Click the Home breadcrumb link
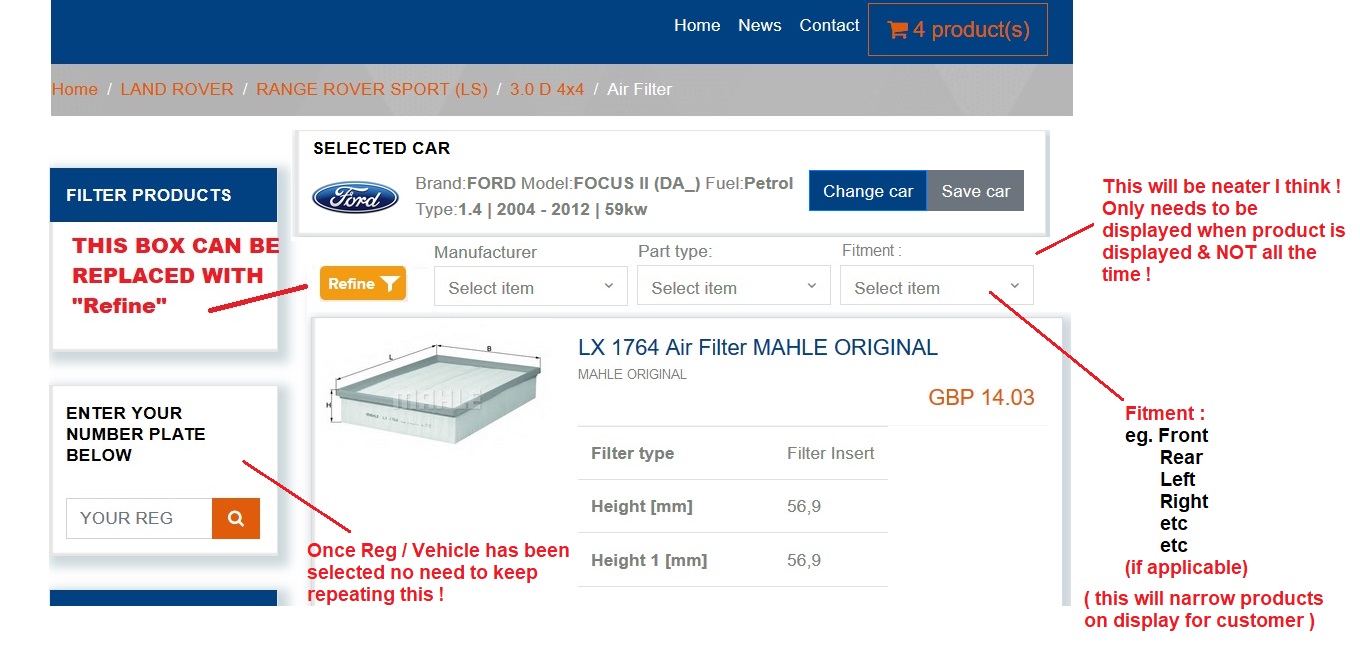 [75, 89]
